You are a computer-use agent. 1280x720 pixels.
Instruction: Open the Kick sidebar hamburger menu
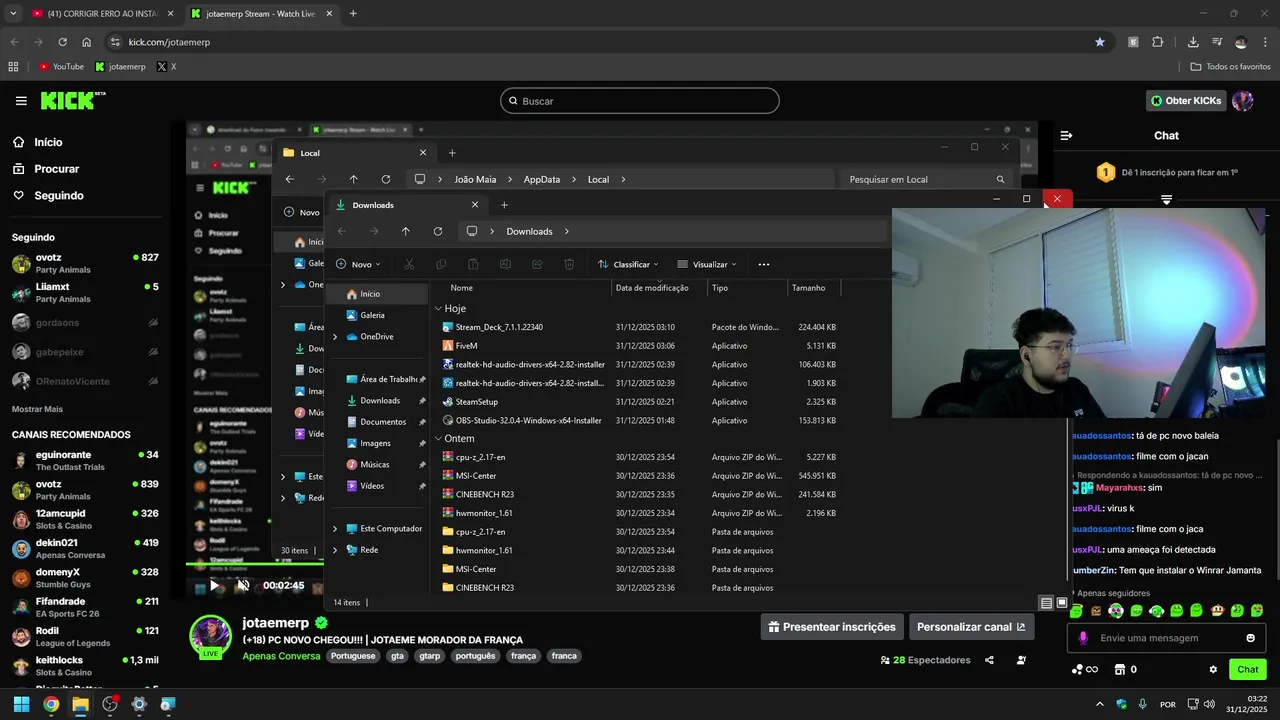21,101
